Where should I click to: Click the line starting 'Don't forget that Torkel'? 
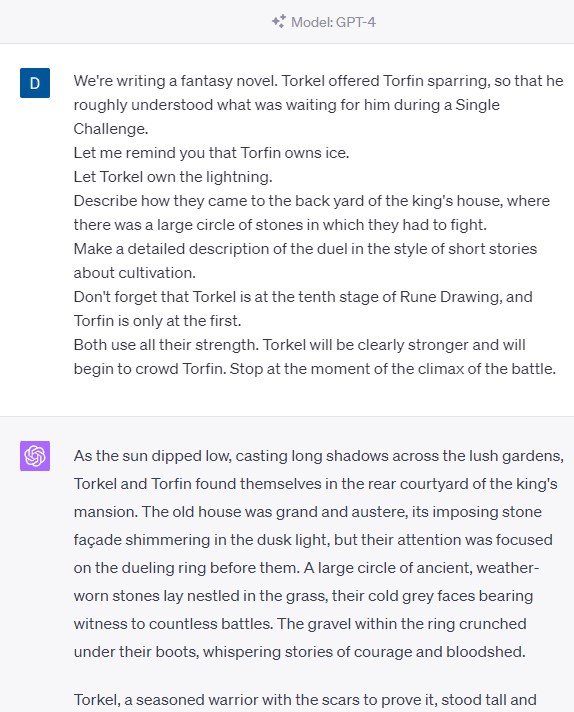pyautogui.click(x=303, y=297)
